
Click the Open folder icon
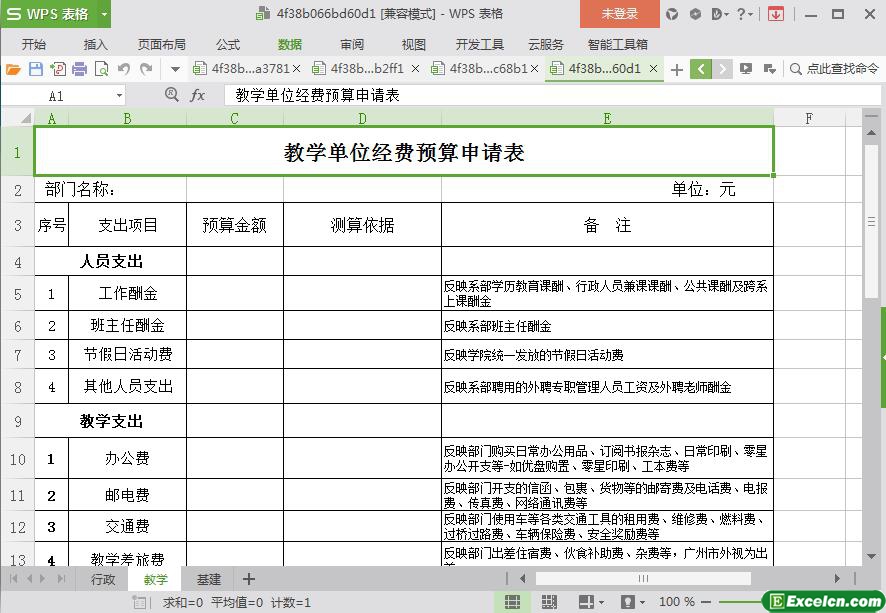point(13,69)
